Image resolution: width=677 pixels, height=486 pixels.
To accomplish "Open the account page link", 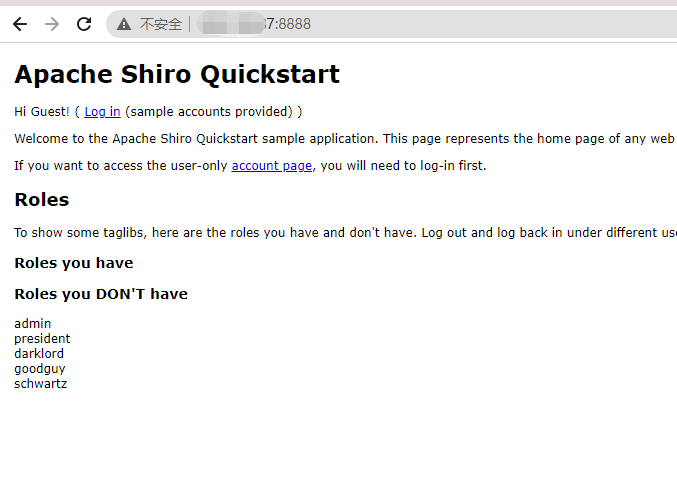I will [272, 166].
